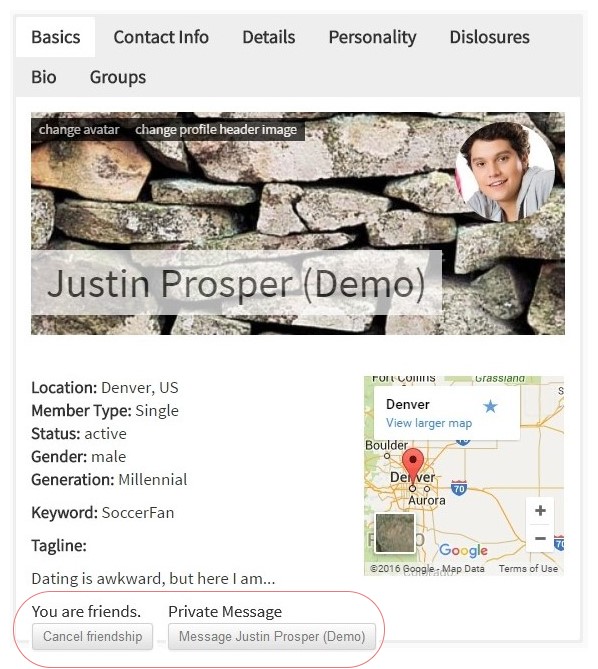Switch to the Contact Info tab
598x669 pixels.
coord(161,37)
